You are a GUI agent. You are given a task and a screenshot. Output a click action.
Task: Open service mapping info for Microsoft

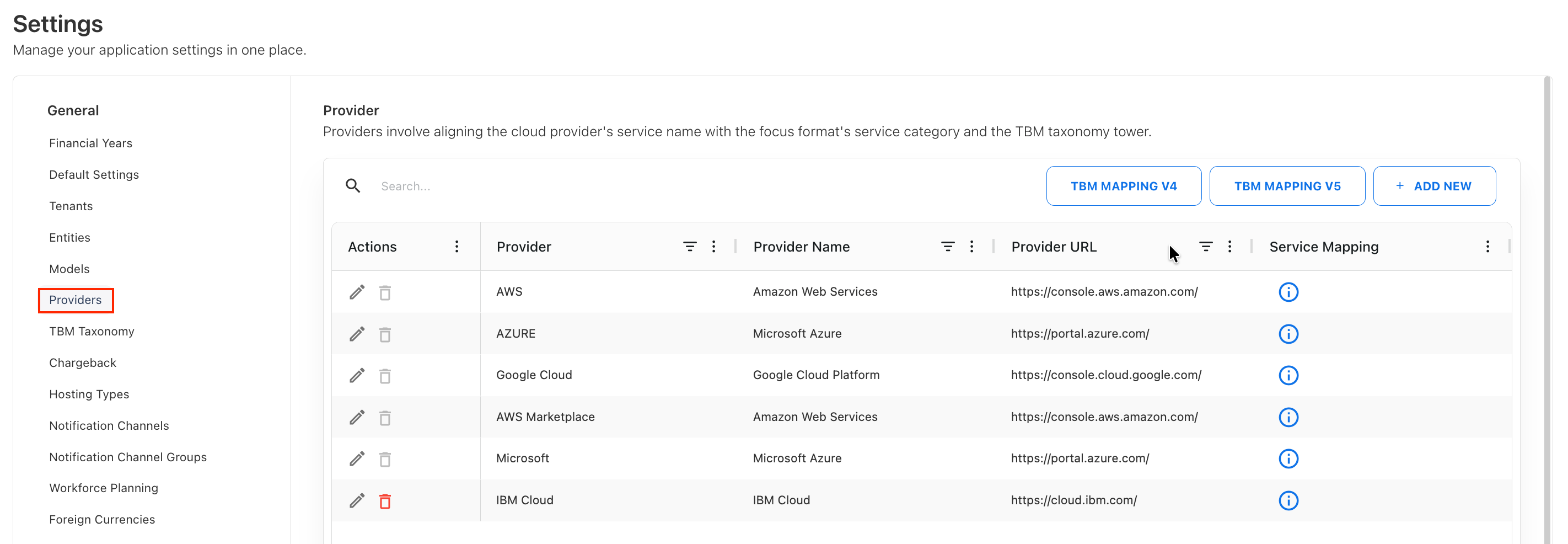pyautogui.click(x=1288, y=458)
